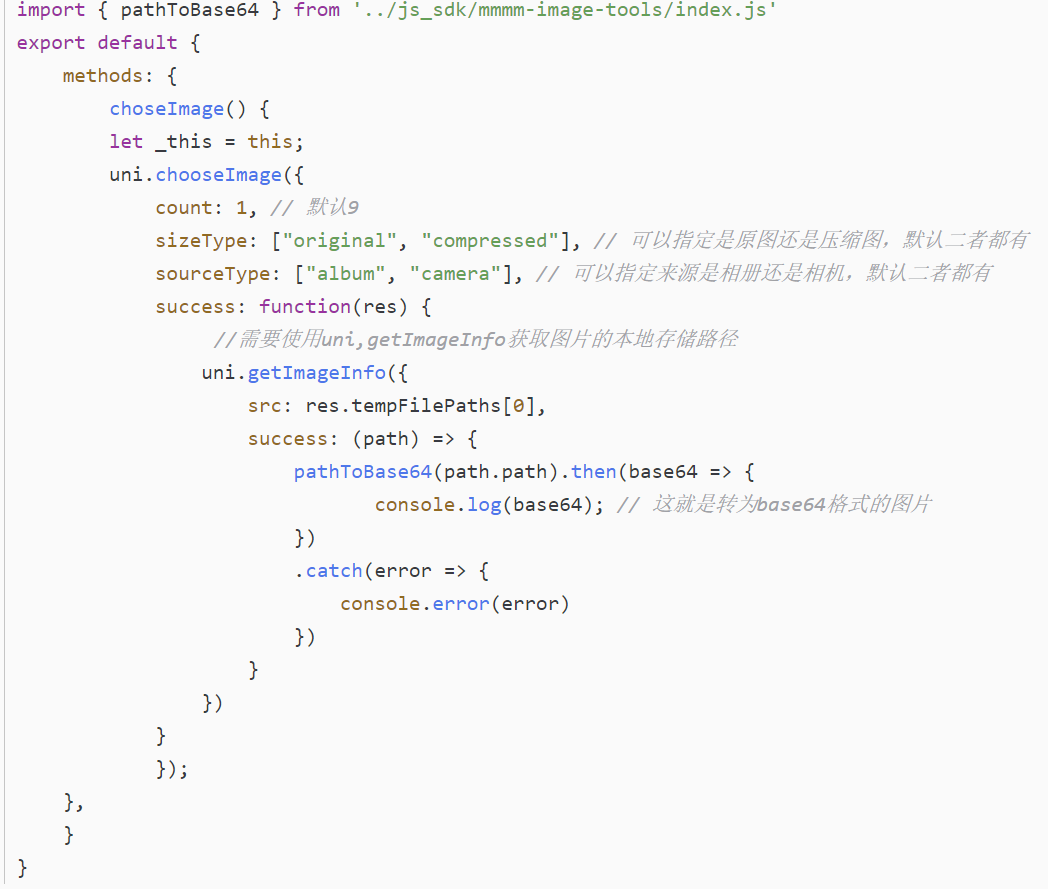This screenshot has height=889, width=1048.
Task: Click the methods property name
Action: 102,76
